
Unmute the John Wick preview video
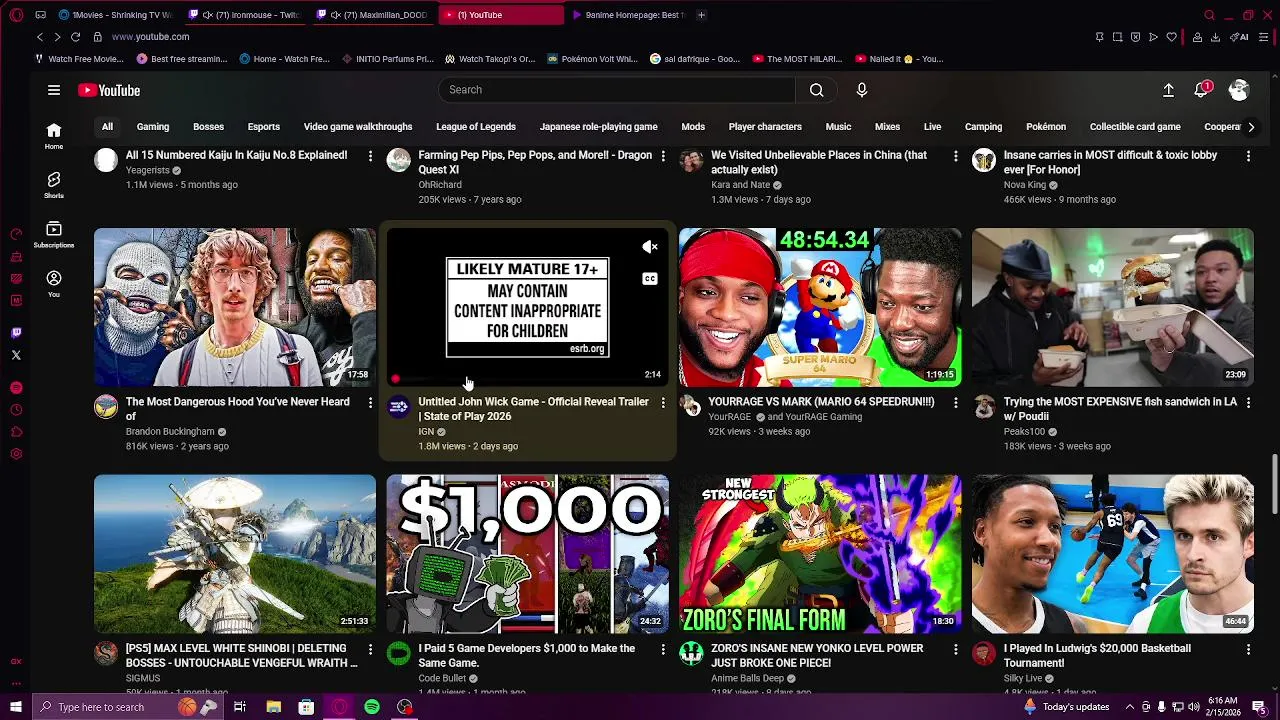pos(650,247)
